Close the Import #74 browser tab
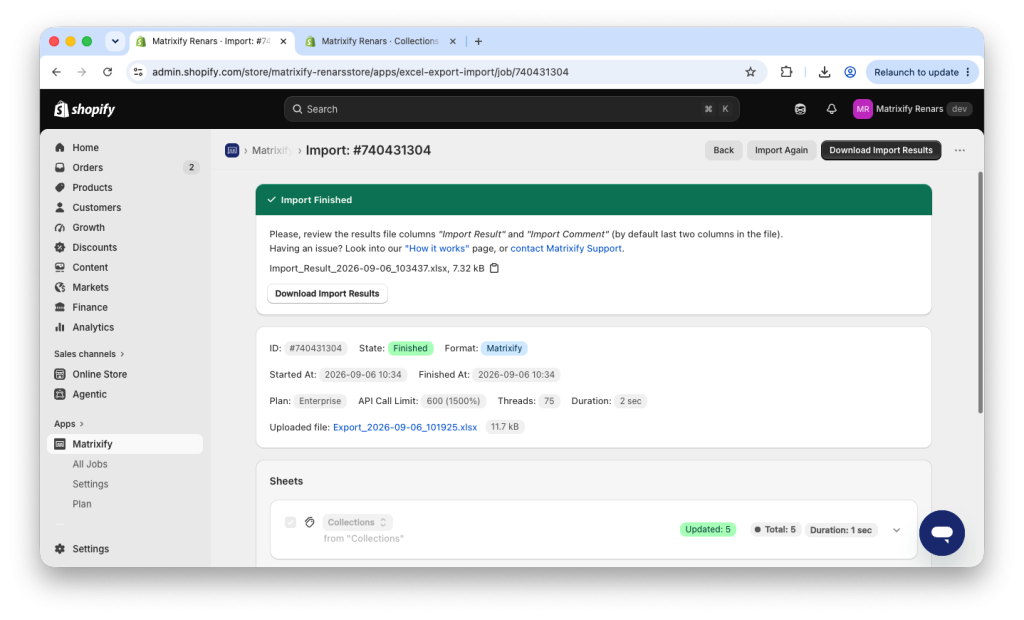The height and width of the screenshot is (620, 1024). pos(283,41)
